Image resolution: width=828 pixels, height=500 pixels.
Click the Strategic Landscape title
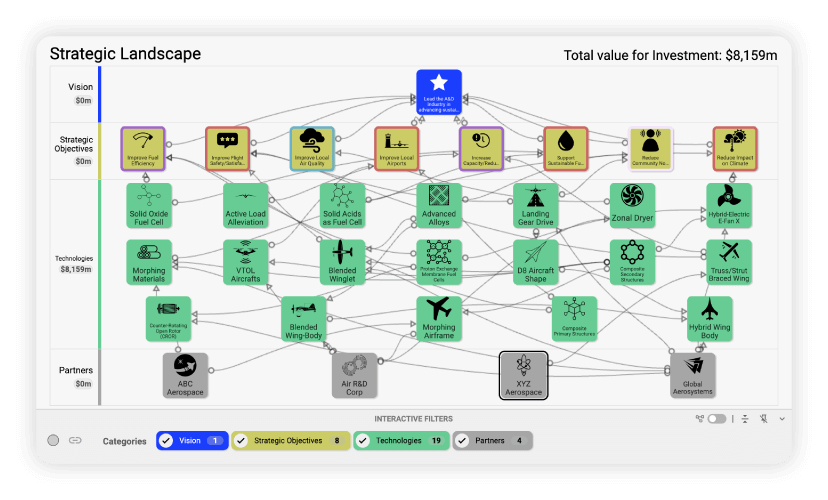[125, 54]
